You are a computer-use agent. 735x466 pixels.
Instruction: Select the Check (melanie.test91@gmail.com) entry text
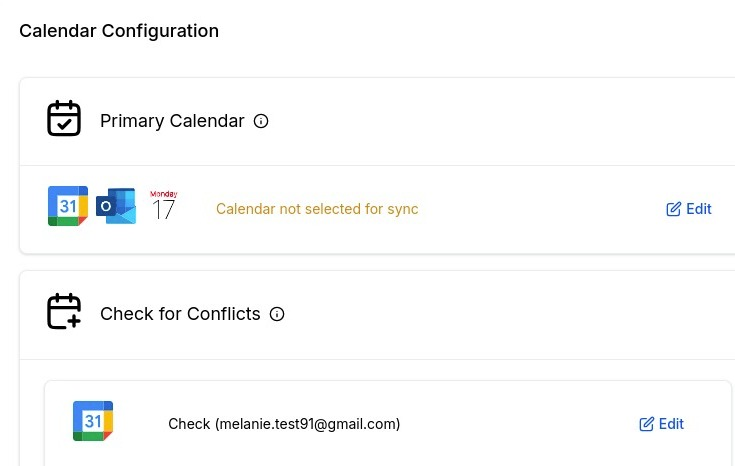284,424
